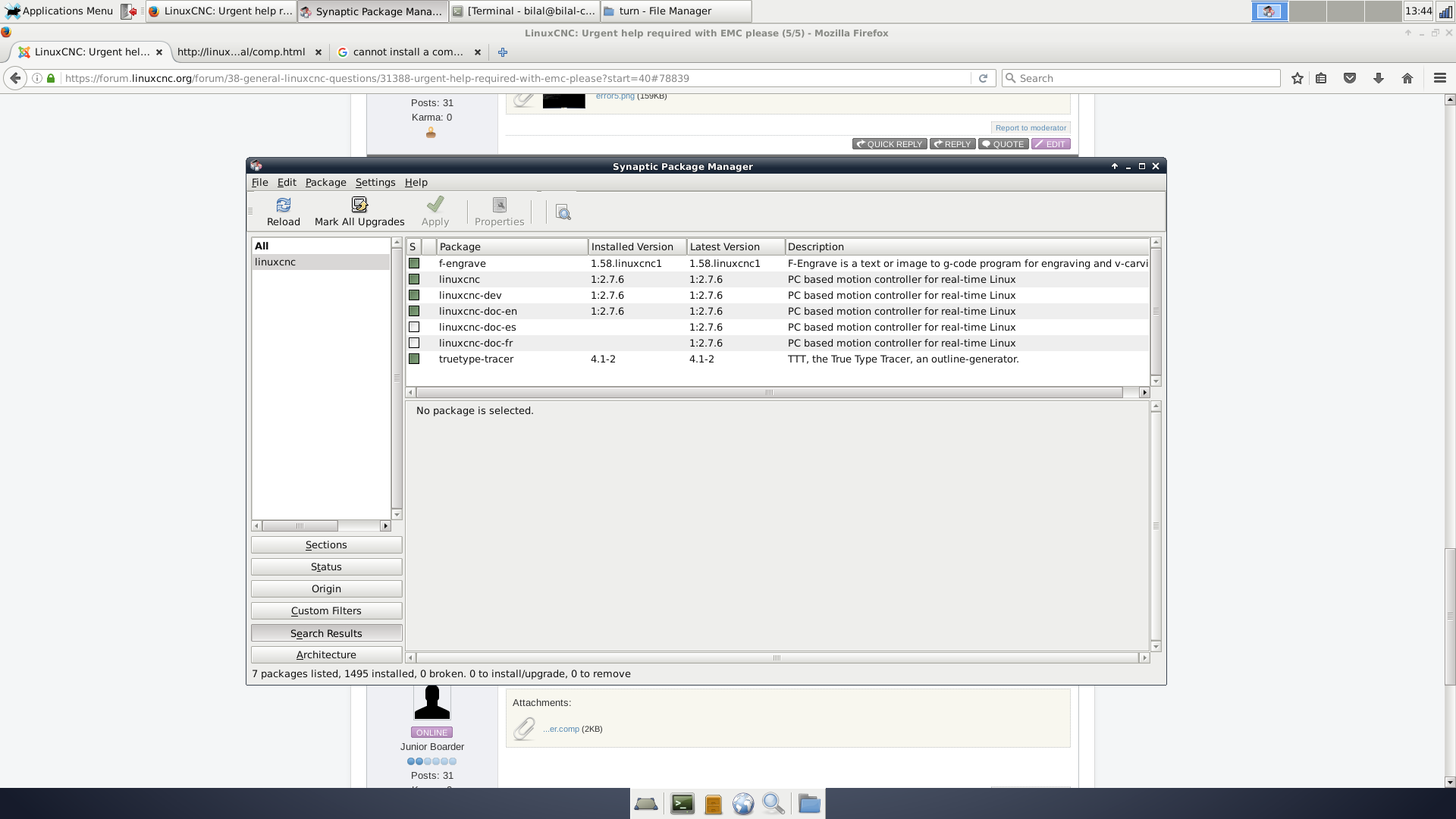Screen dimensions: 1456x819
Task: Click the QUOTE button on forum post
Action: pos(1003,144)
